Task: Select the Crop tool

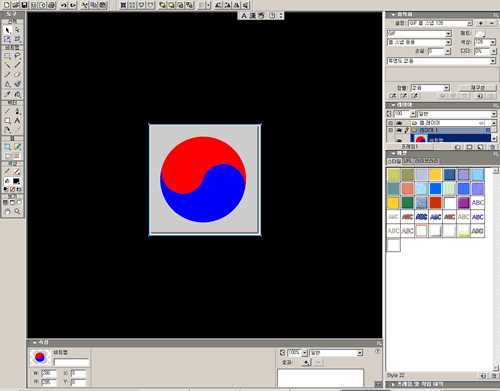Action: tap(17, 39)
